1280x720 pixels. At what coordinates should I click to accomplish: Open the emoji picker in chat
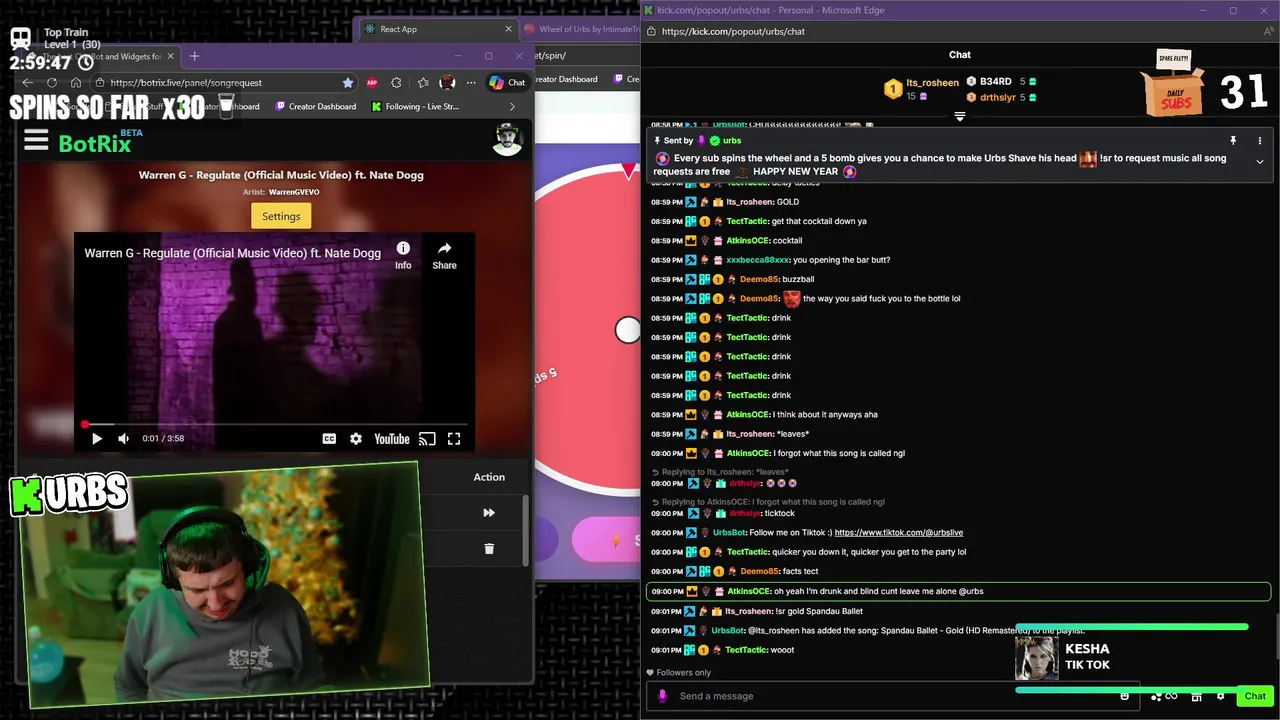point(1125,696)
